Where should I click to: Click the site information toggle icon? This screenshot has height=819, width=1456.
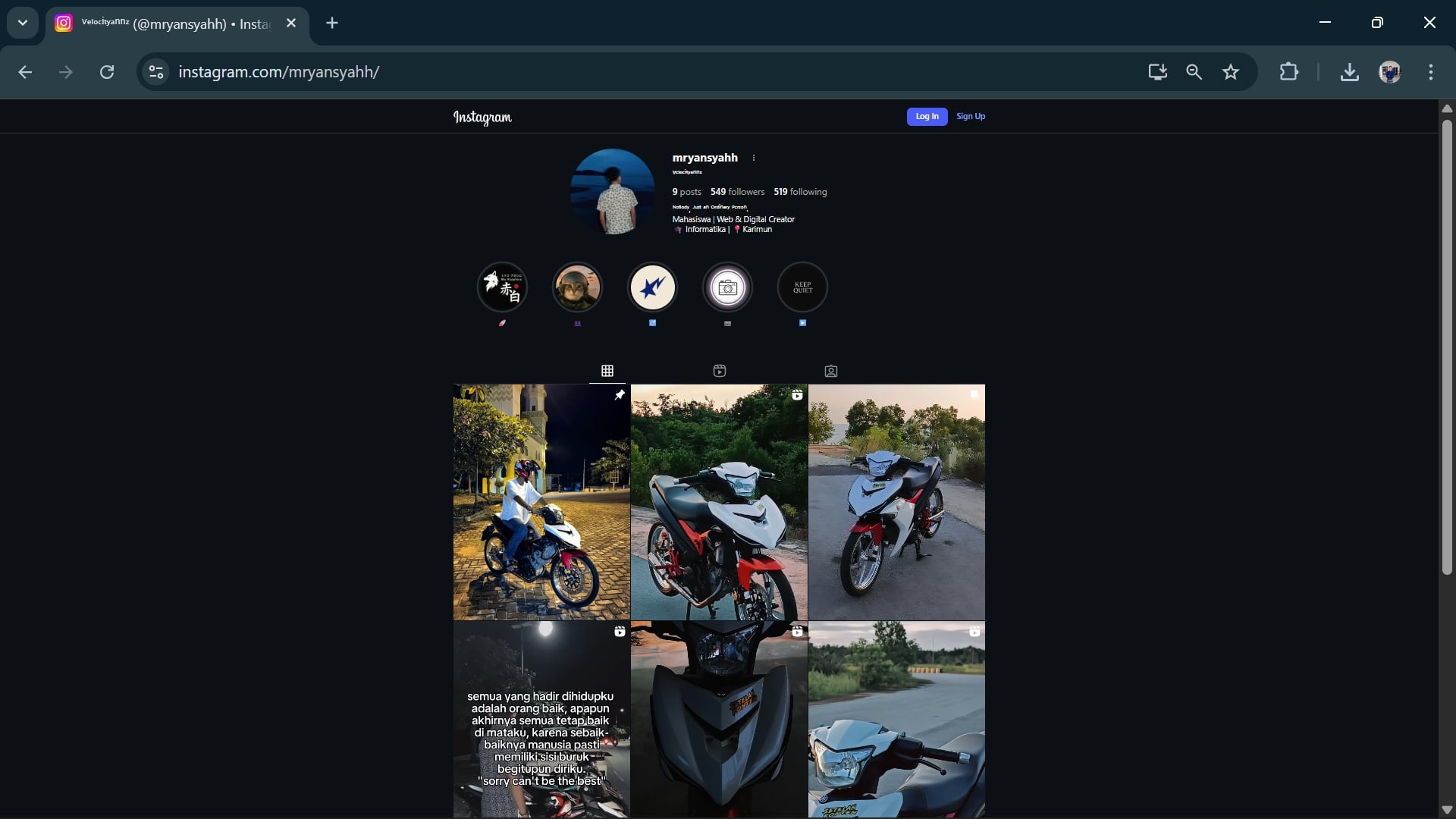[x=156, y=72]
